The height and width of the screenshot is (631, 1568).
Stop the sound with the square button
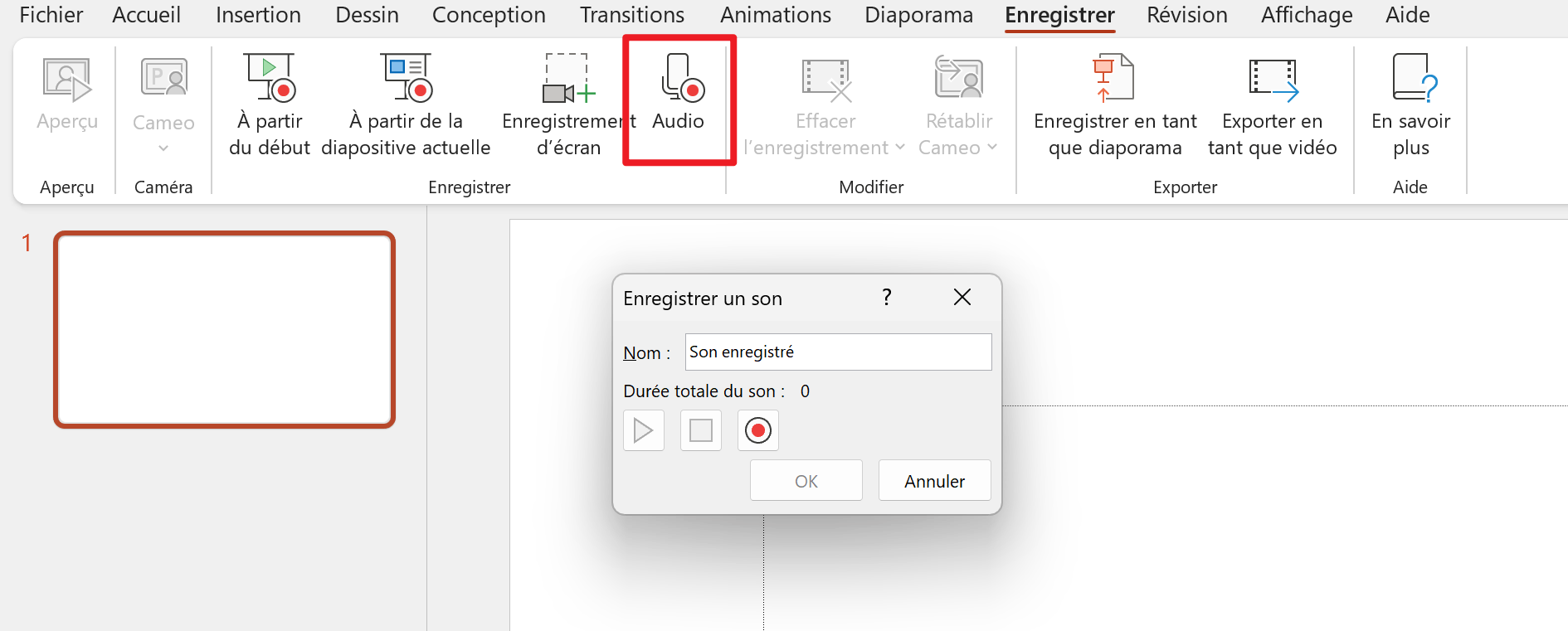click(700, 430)
